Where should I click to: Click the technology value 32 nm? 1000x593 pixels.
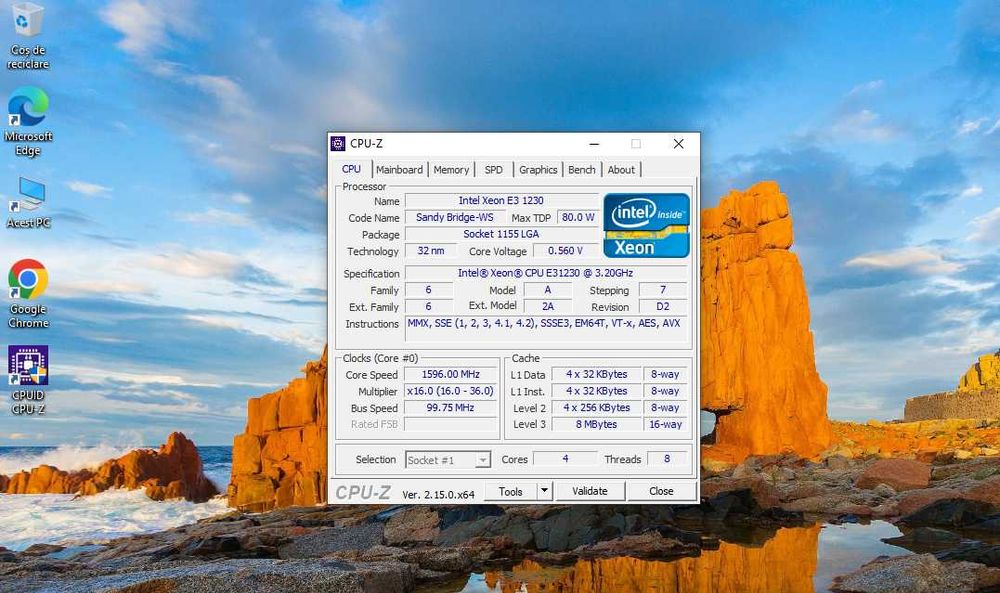tap(431, 251)
